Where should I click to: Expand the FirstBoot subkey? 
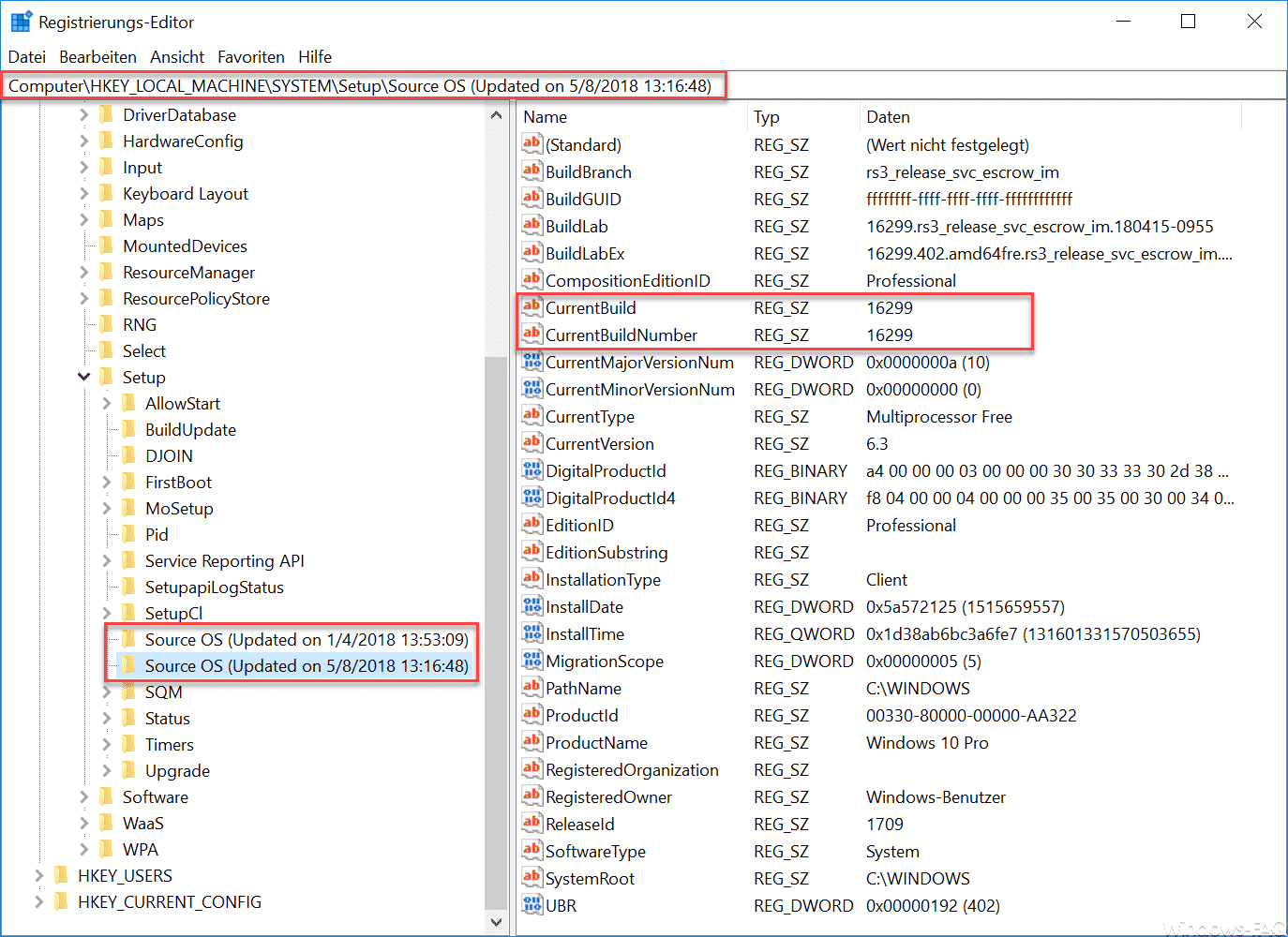(106, 482)
